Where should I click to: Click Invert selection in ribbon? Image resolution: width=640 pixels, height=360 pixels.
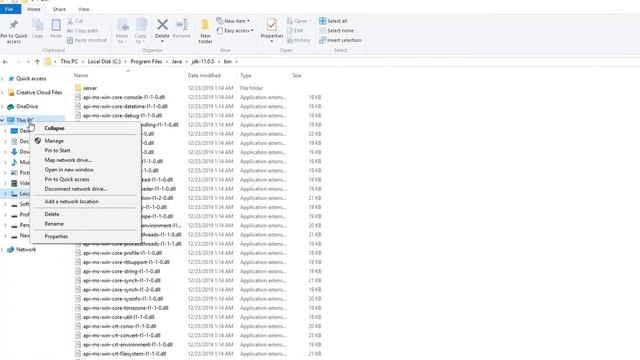pyautogui.click(x=340, y=40)
